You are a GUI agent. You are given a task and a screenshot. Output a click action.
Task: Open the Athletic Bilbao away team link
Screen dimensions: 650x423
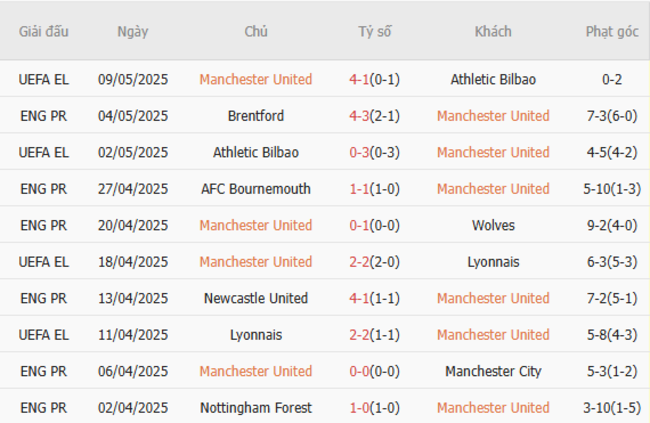tap(493, 79)
